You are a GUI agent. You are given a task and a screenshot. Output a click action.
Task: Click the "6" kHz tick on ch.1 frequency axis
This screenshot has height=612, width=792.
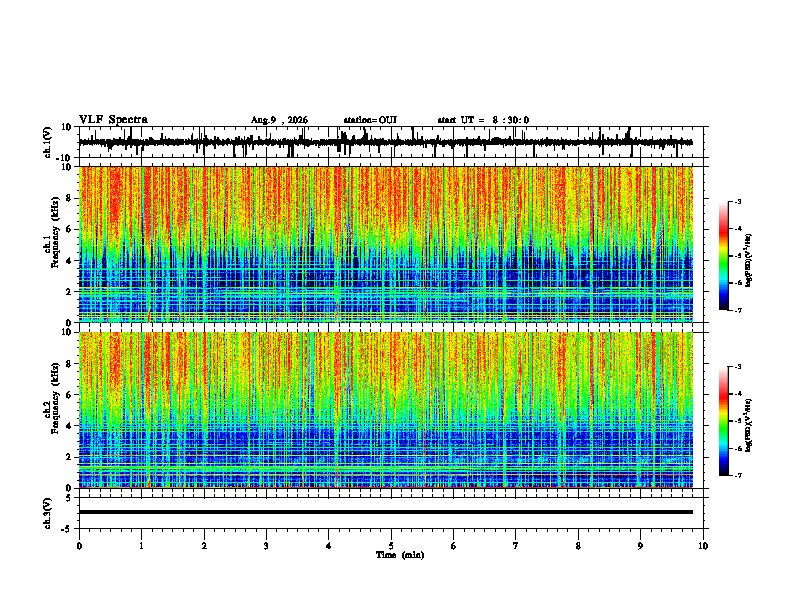69,229
